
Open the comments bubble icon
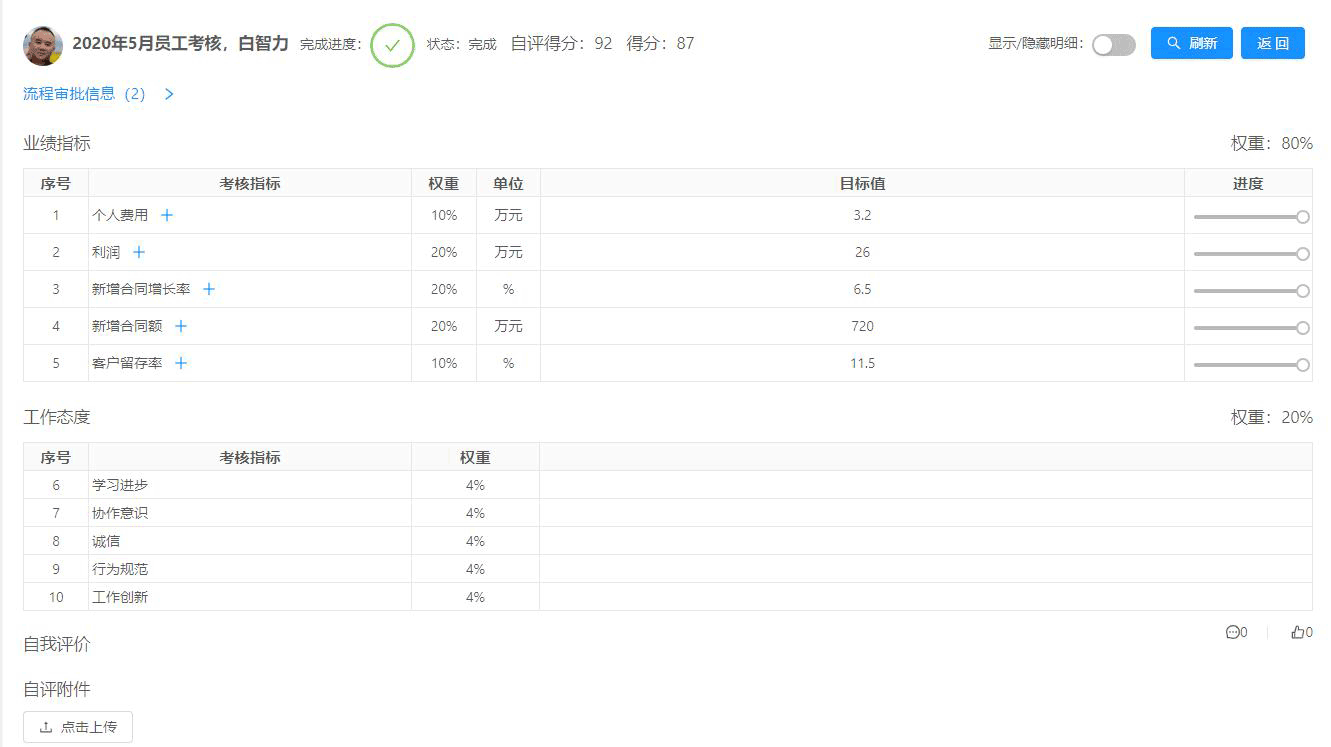(1232, 632)
